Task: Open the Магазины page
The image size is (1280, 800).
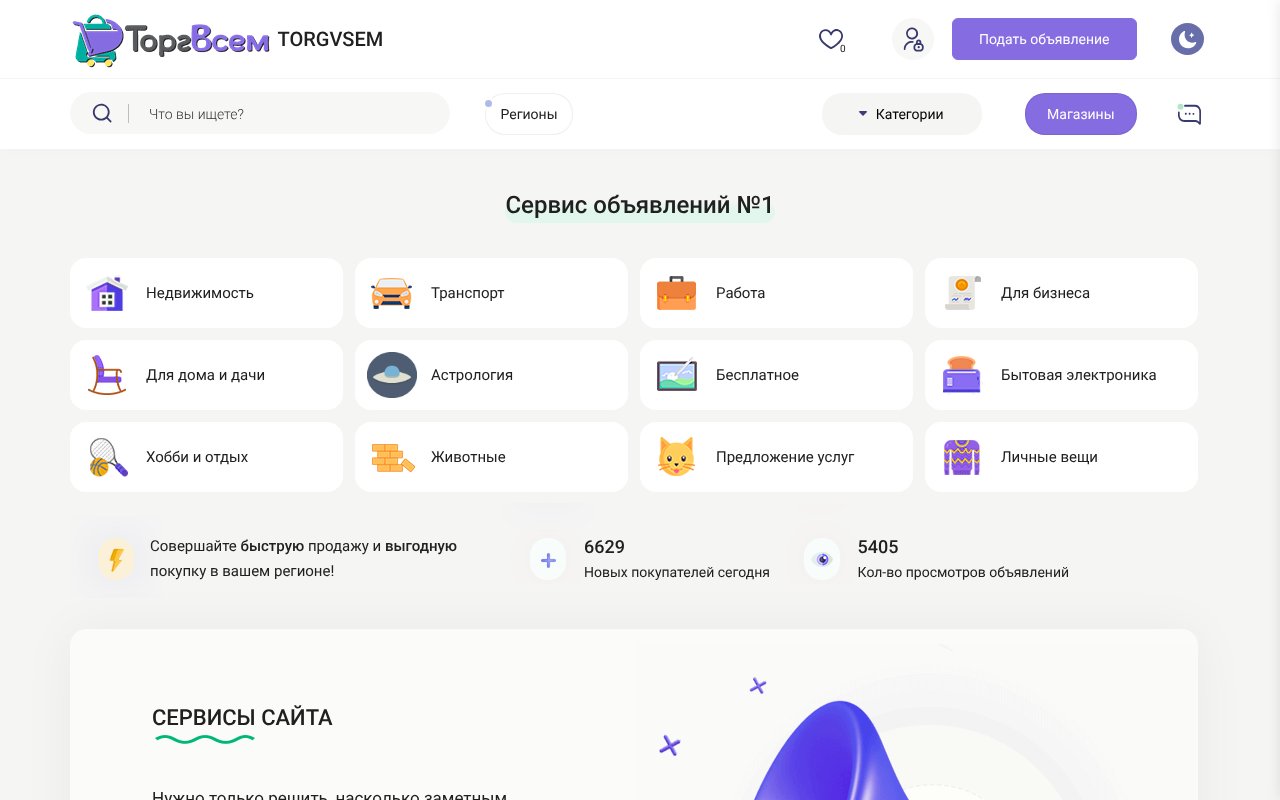Action: point(1080,114)
